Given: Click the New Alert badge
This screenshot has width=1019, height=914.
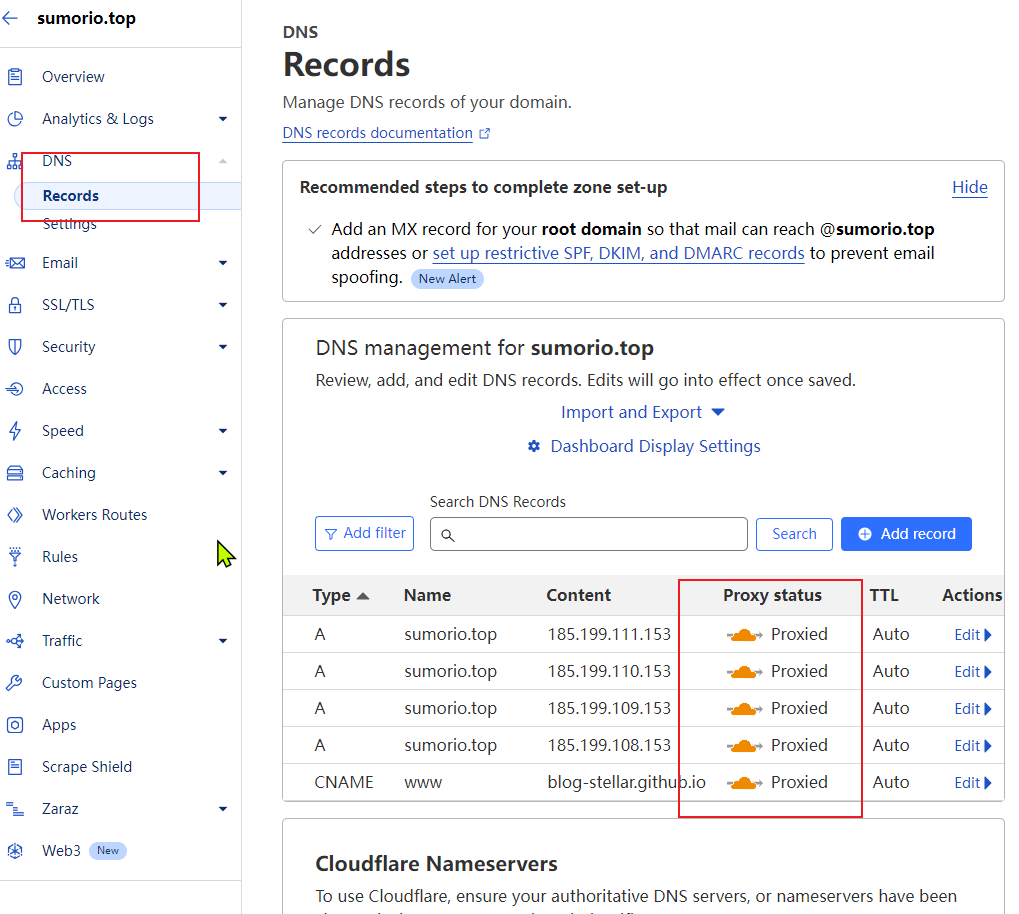Looking at the screenshot, I should tap(447, 279).
